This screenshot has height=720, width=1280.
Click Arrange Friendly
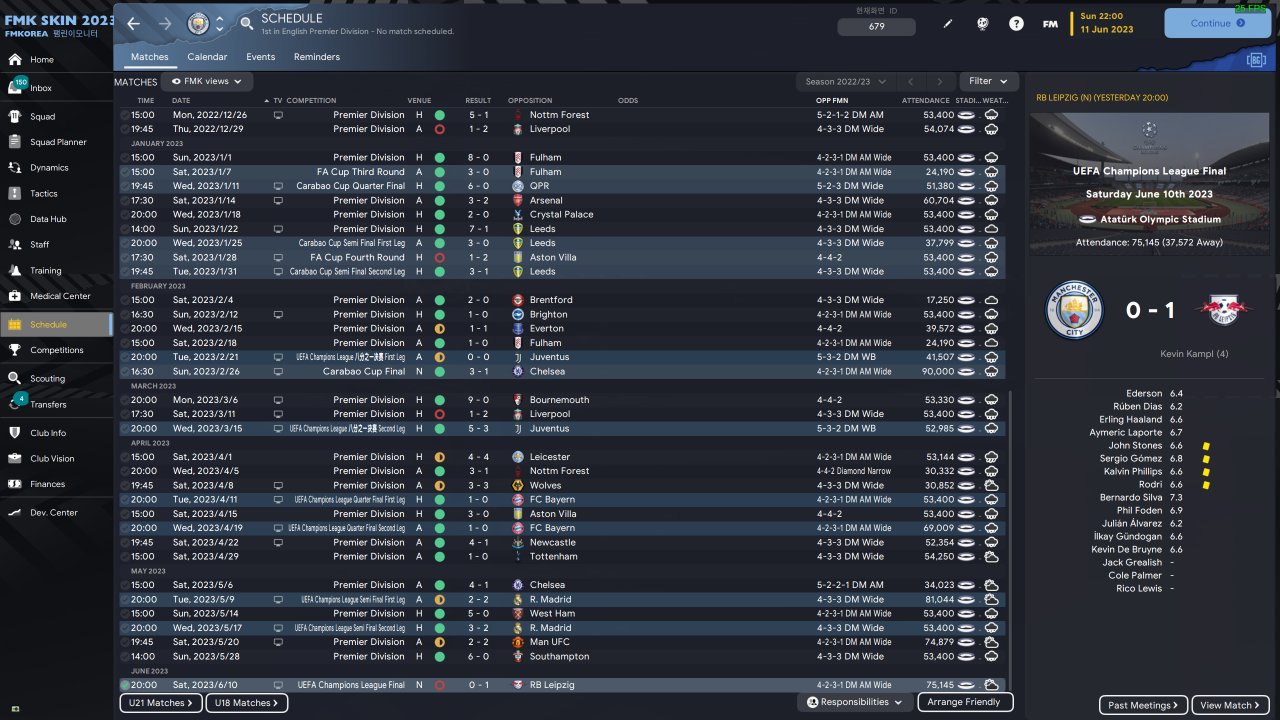point(963,703)
